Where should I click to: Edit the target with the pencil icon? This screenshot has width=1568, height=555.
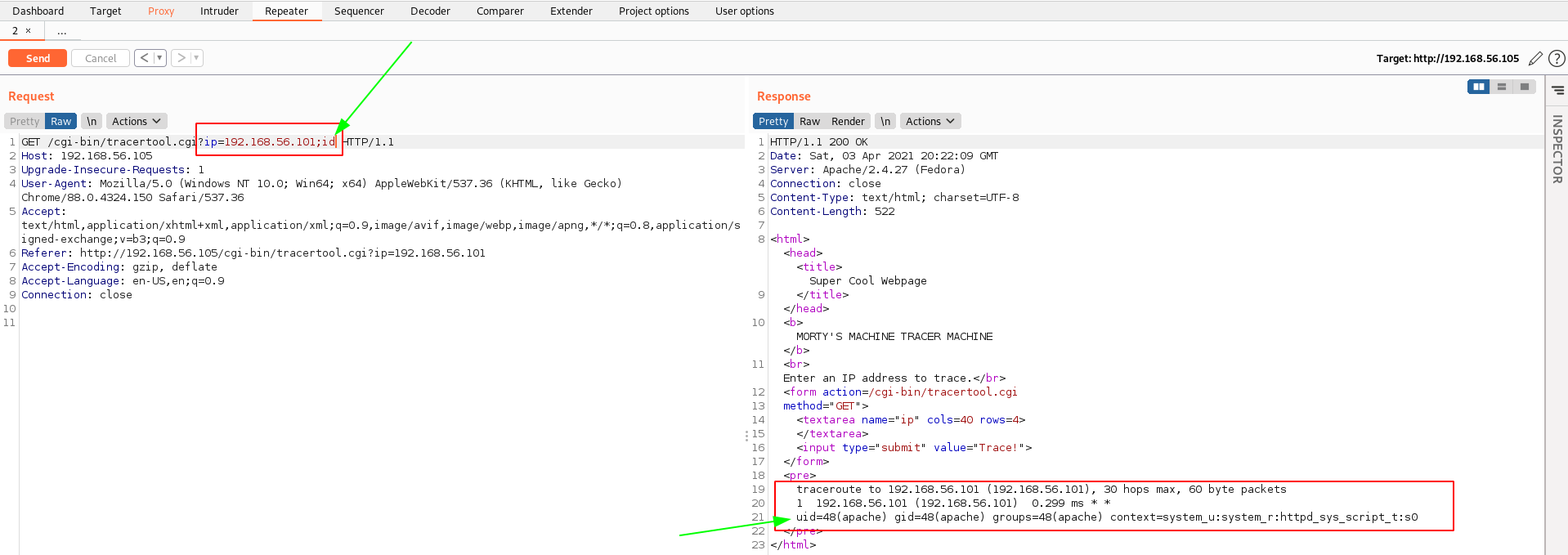1535,59
